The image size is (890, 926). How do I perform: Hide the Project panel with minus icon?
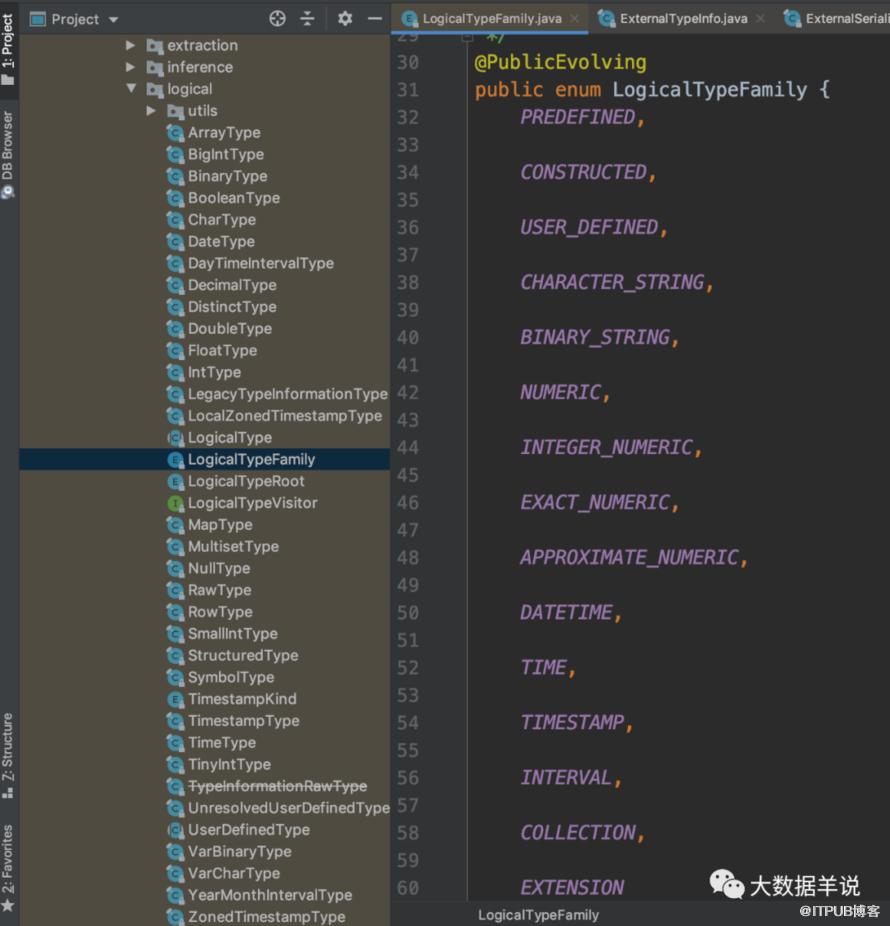coord(374,19)
